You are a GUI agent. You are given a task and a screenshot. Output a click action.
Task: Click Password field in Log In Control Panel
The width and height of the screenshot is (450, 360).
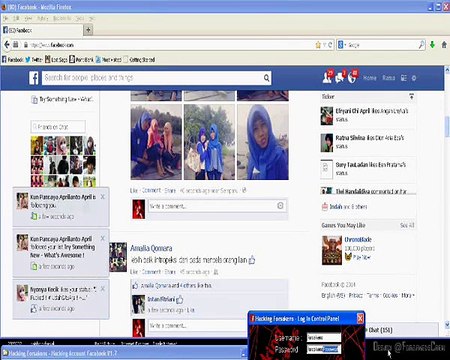click(324, 349)
